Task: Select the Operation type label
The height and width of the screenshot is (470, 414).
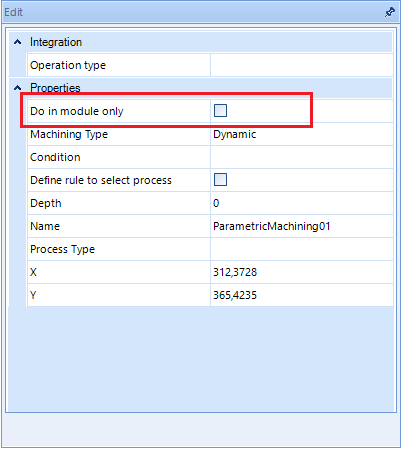Action: pos(68,65)
